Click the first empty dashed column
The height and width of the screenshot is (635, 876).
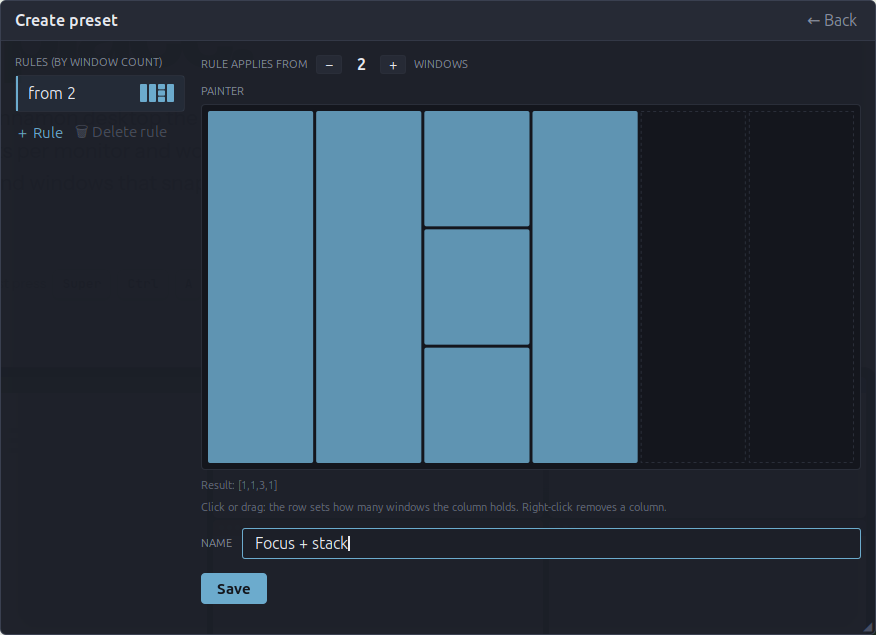693,287
